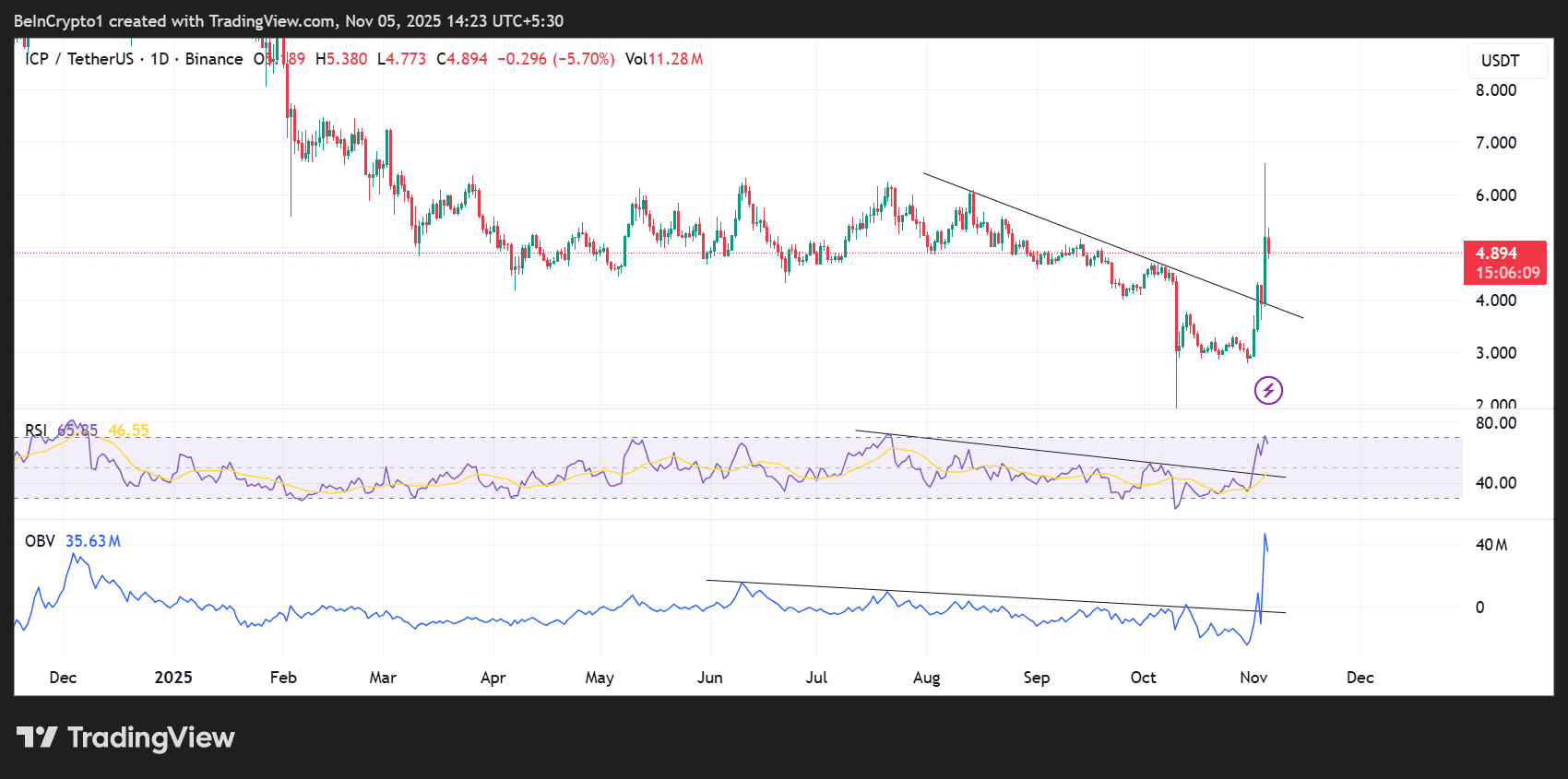Click the TradingView logo icon

coord(37,738)
